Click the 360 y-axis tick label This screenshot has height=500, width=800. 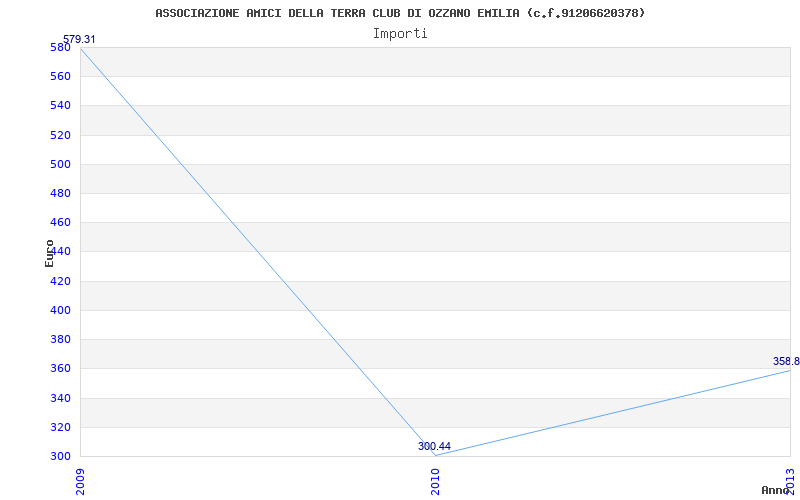(61, 368)
